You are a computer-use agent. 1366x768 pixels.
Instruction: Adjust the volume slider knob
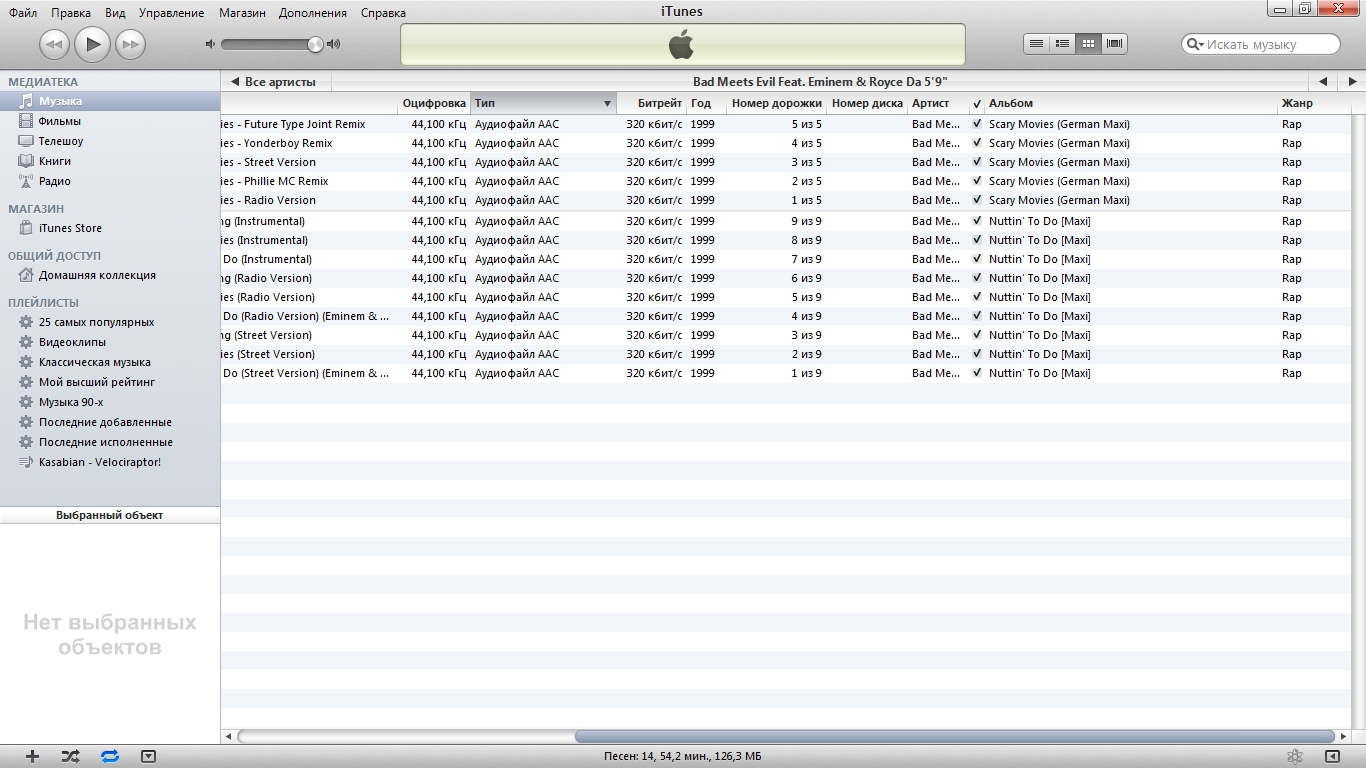pyautogui.click(x=316, y=44)
